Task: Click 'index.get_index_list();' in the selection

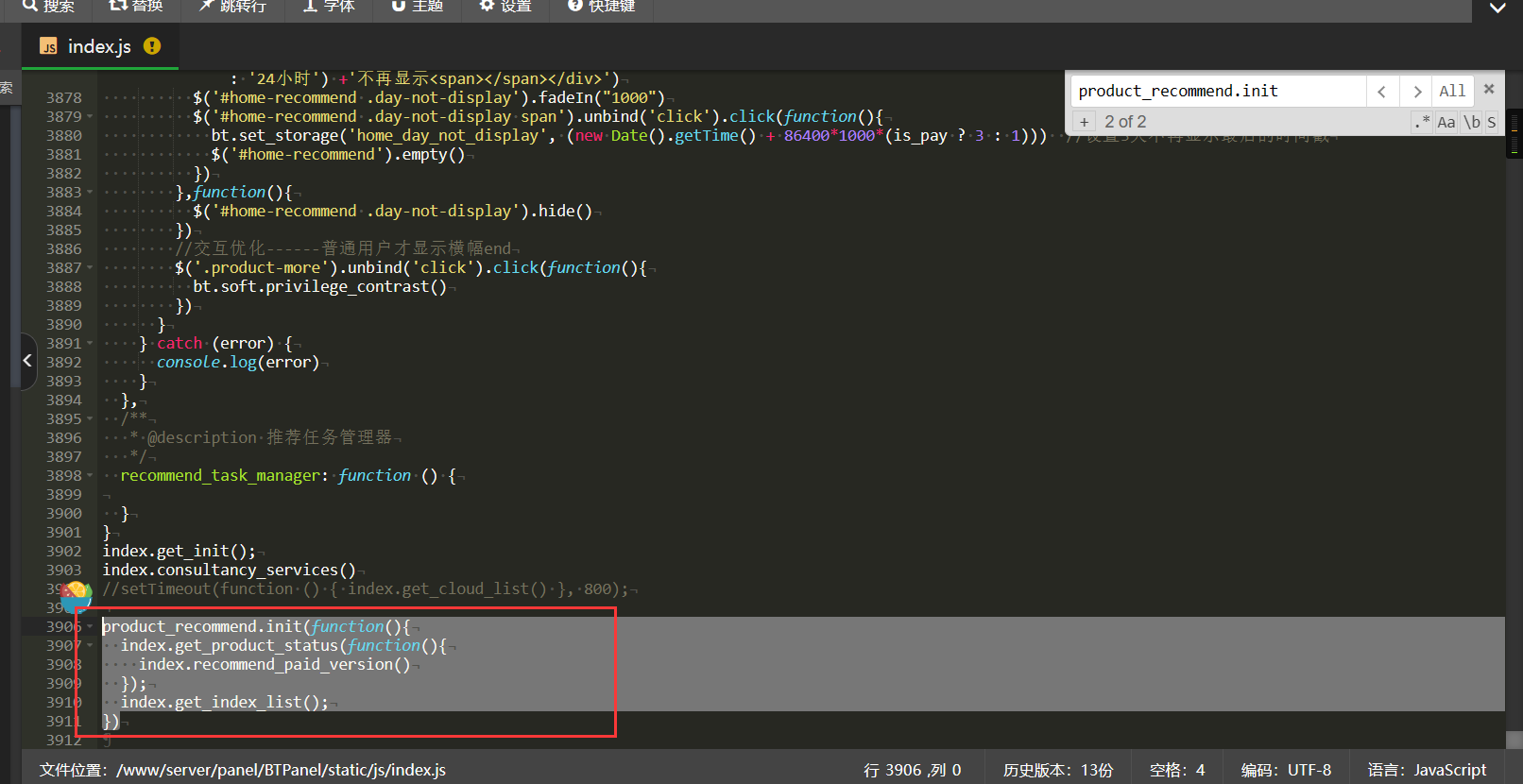Action: point(224,702)
